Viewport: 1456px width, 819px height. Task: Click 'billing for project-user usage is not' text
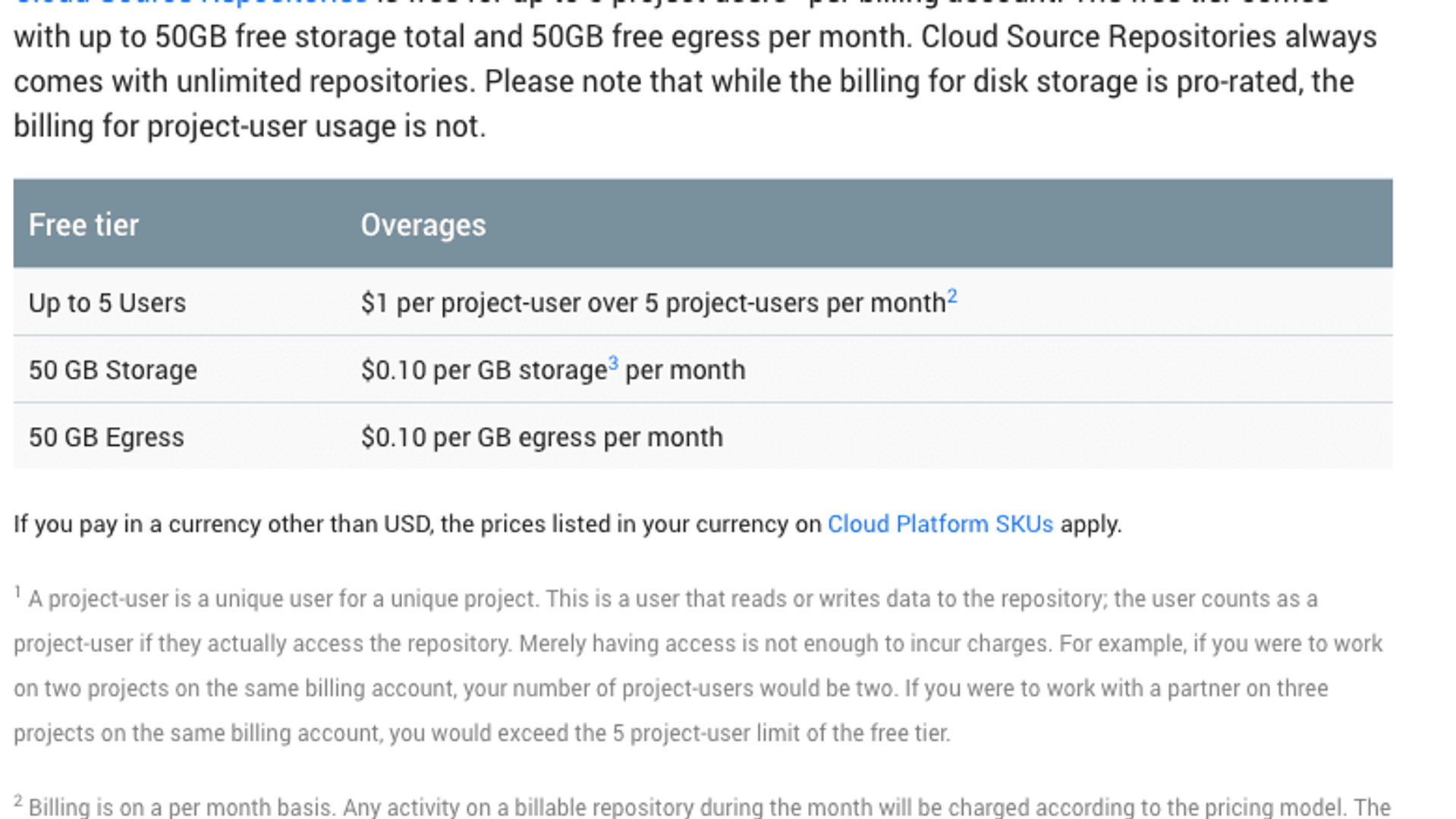[249, 126]
